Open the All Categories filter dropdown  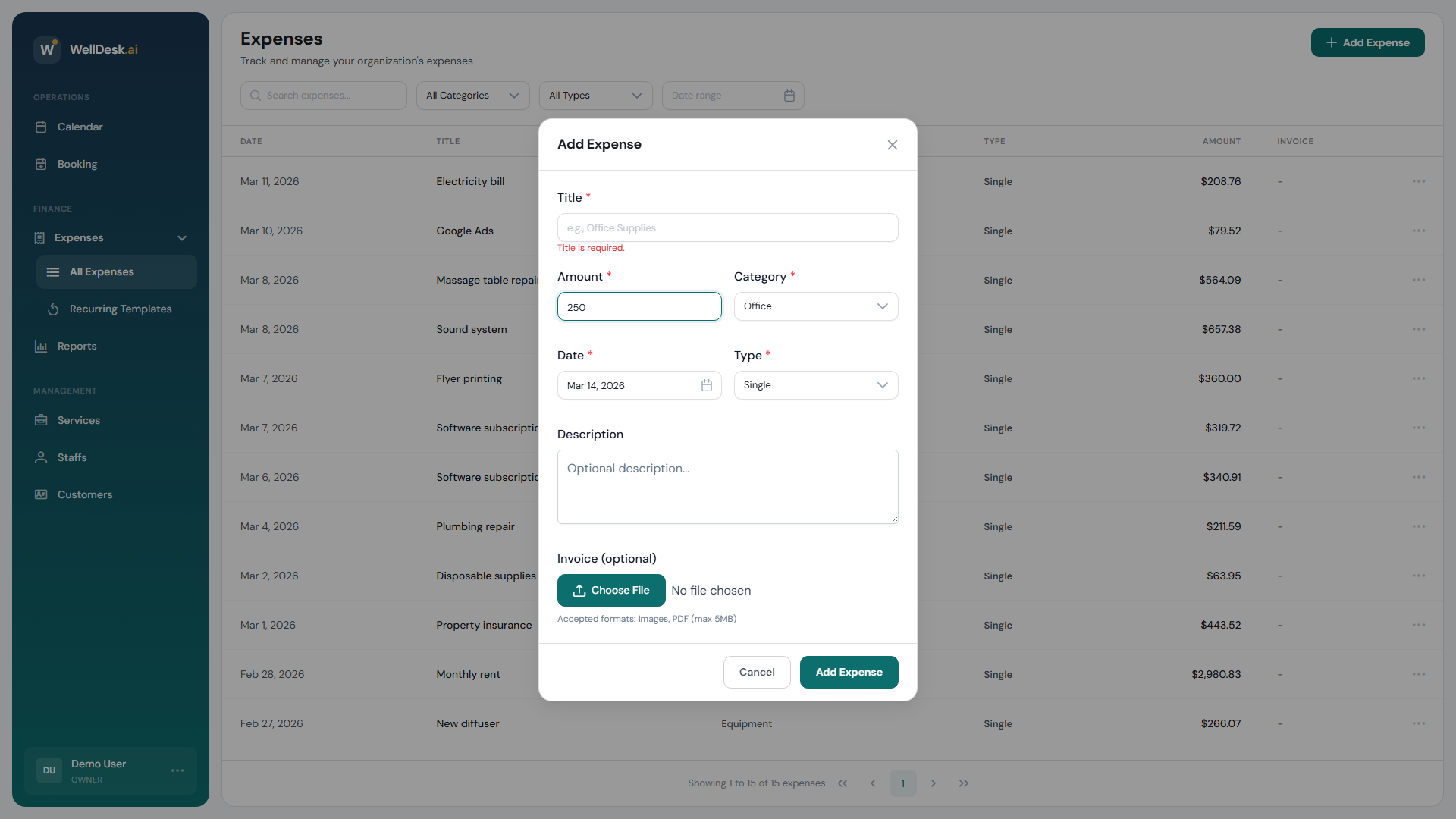472,96
